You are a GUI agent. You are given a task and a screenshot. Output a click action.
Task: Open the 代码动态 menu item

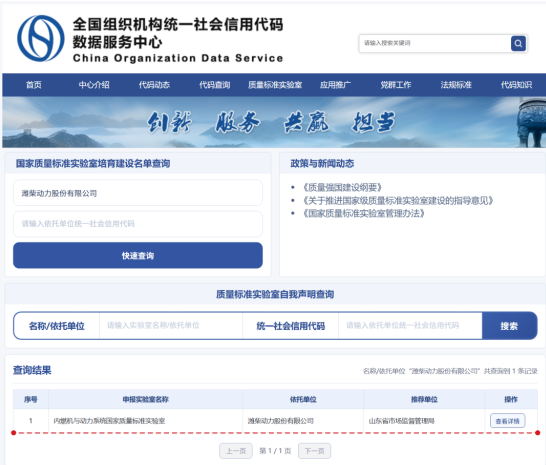click(x=154, y=85)
